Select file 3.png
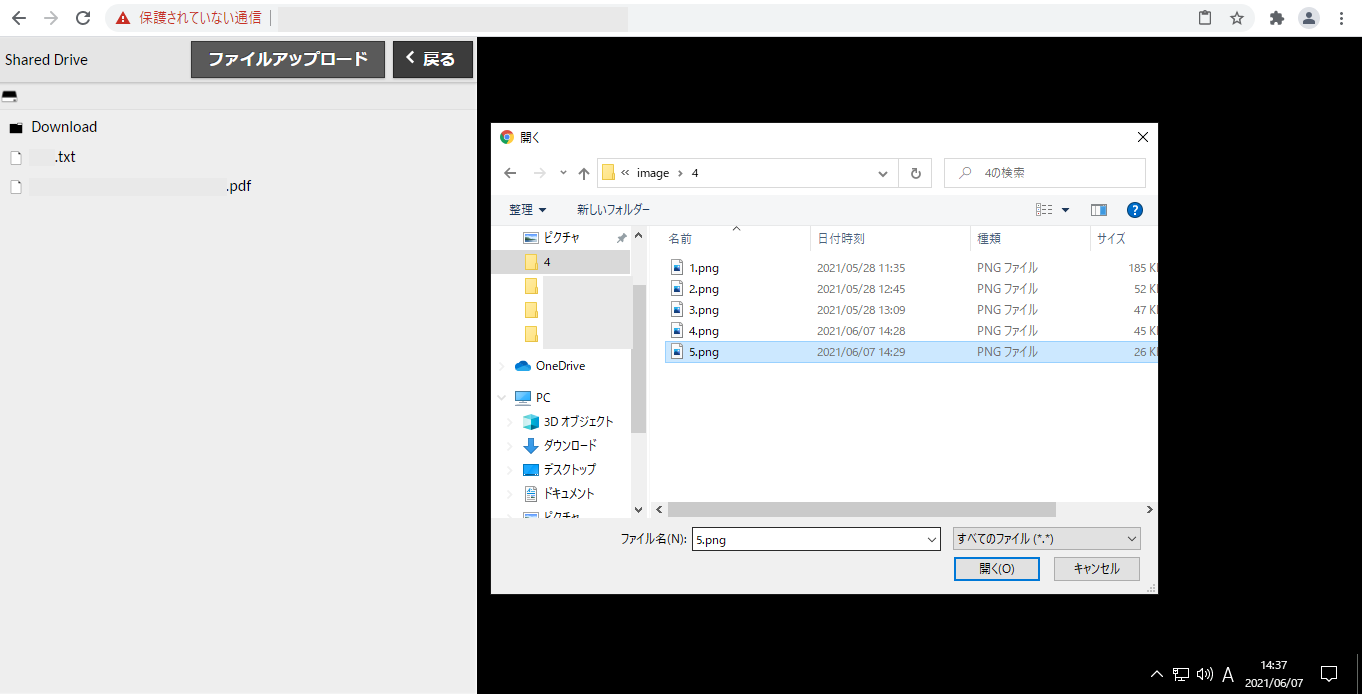This screenshot has height=694, width=1362. coord(704,310)
